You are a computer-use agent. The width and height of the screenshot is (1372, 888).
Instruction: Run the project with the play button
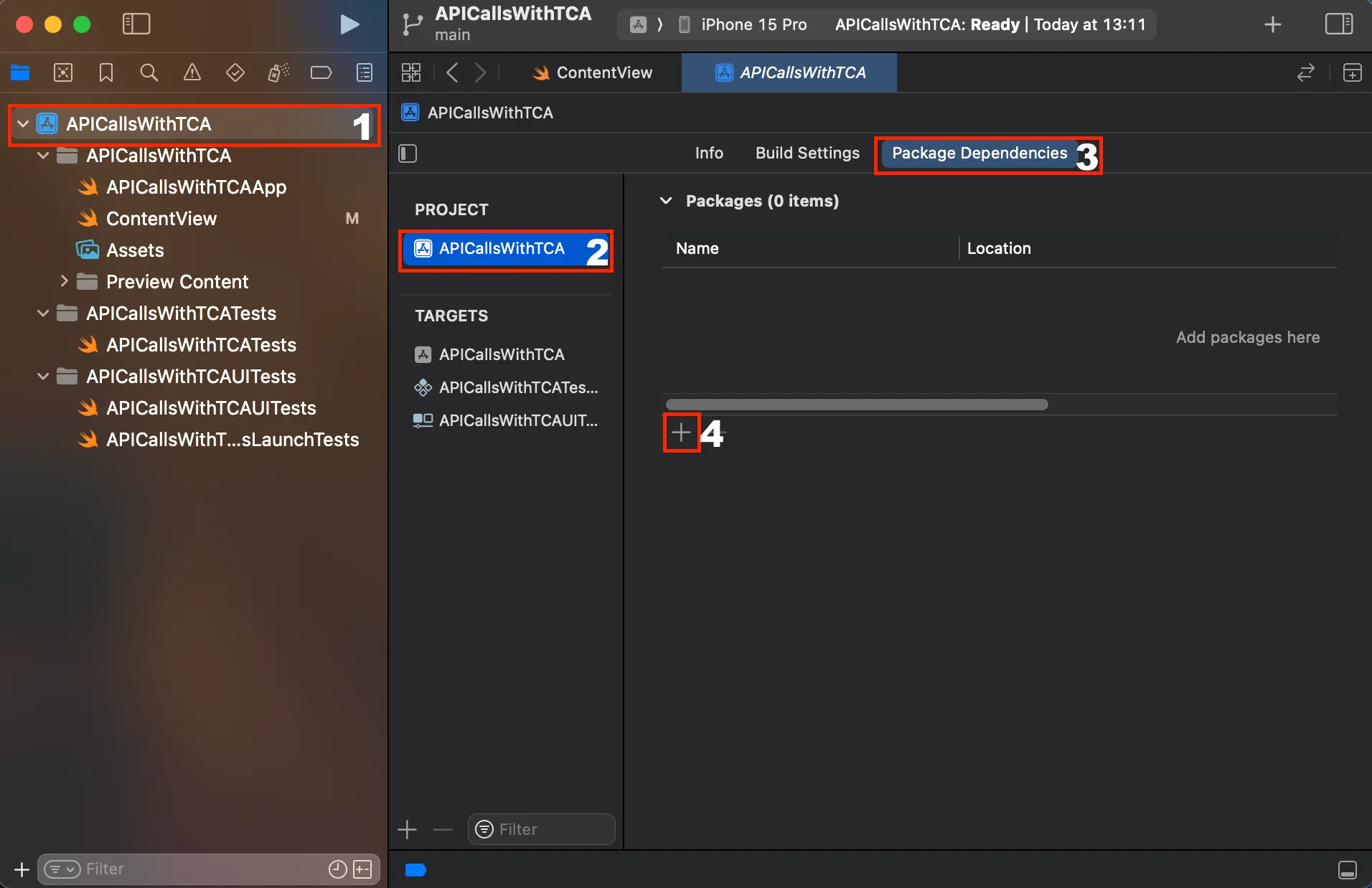[349, 24]
